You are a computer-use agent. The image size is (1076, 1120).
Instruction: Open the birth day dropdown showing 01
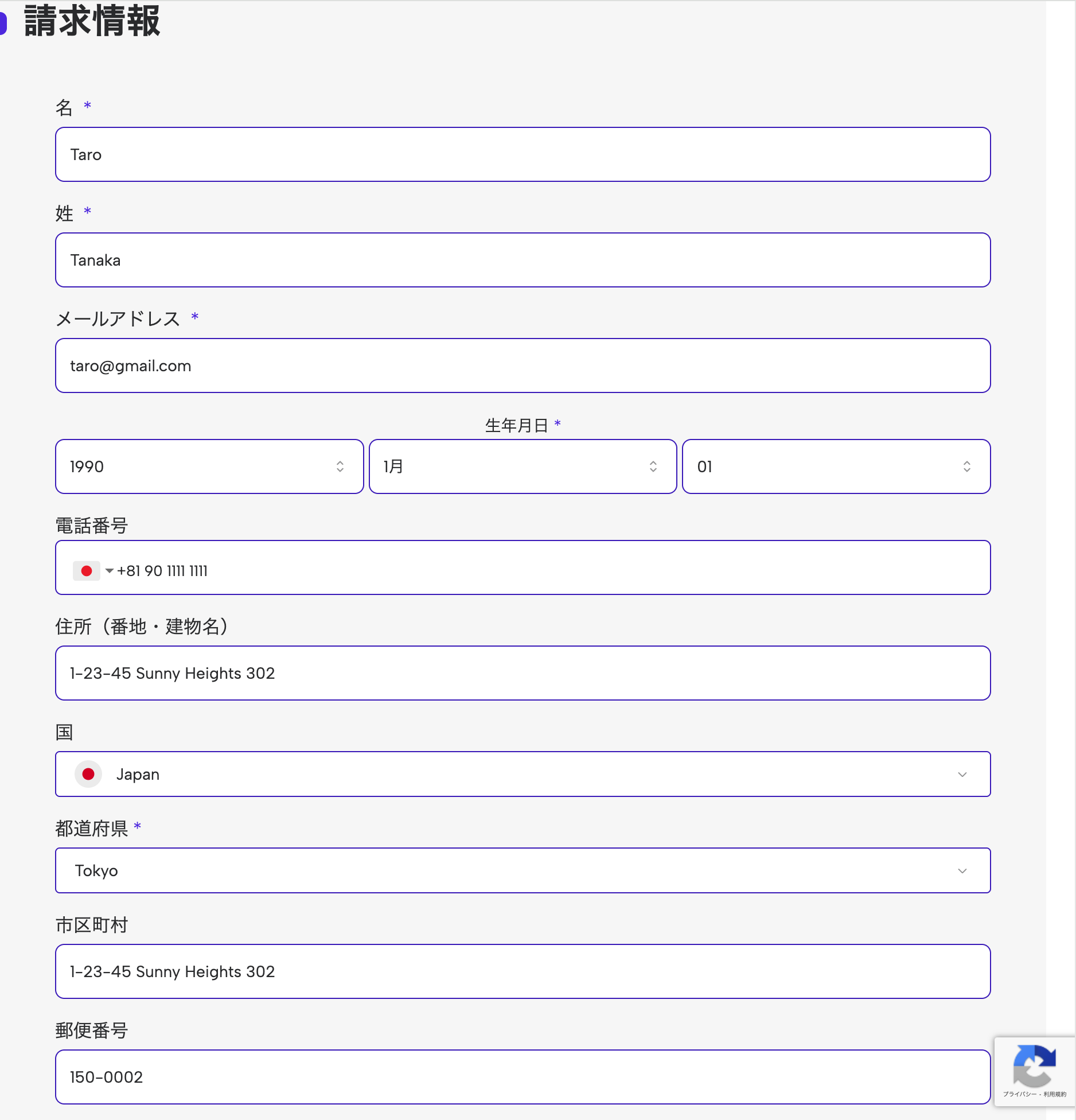(x=836, y=466)
